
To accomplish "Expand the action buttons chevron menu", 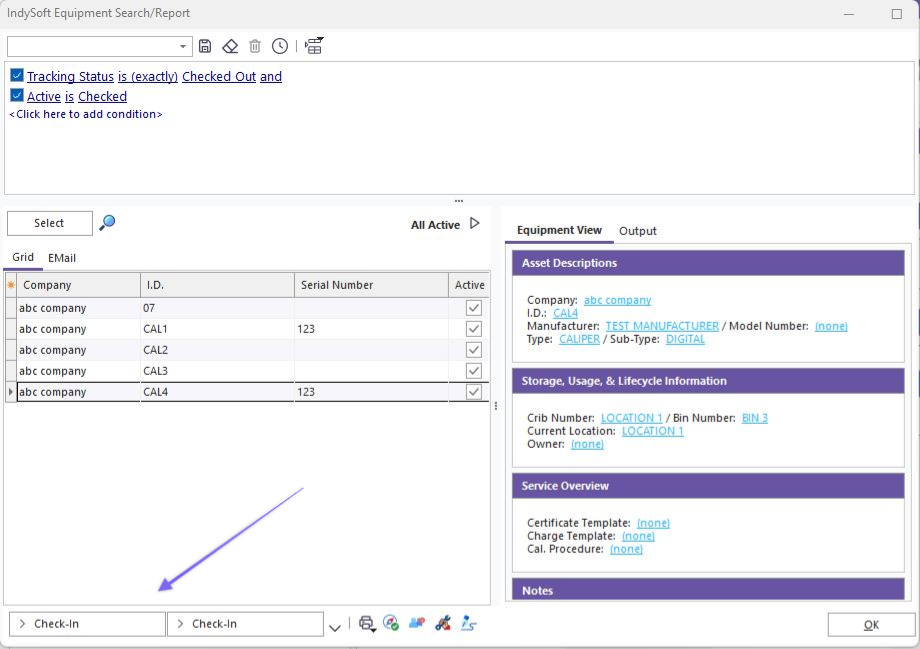I will tap(334, 627).
